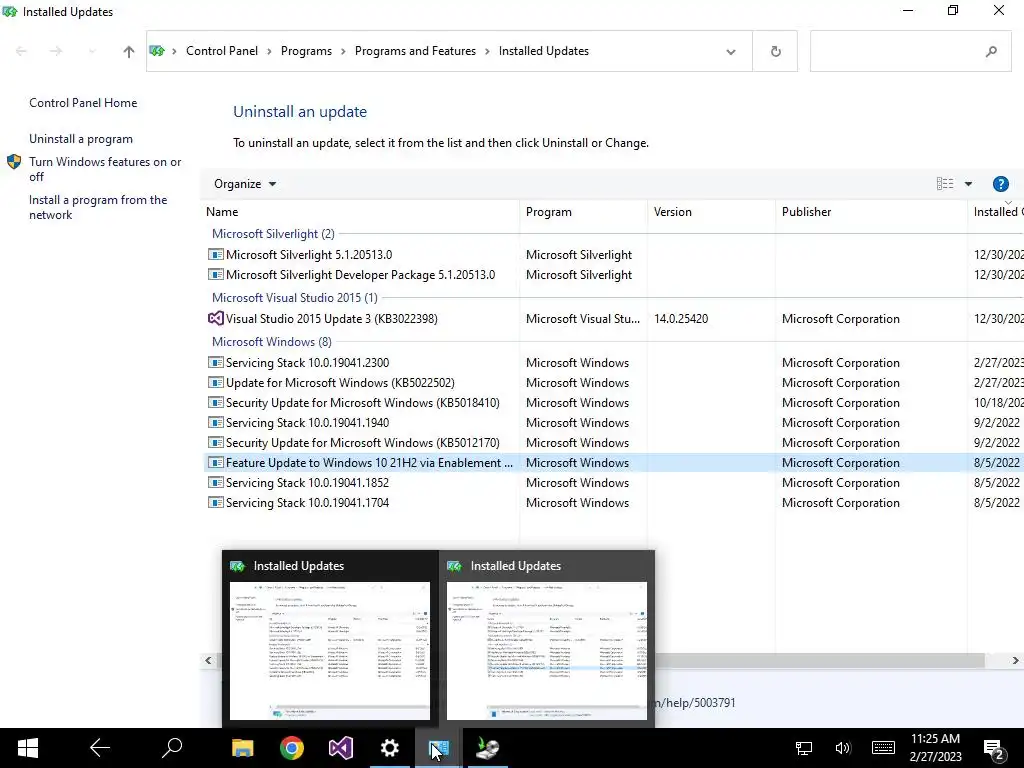Open the clock showing 11:25 AM
The width and height of the screenshot is (1024, 768).
pos(936,748)
